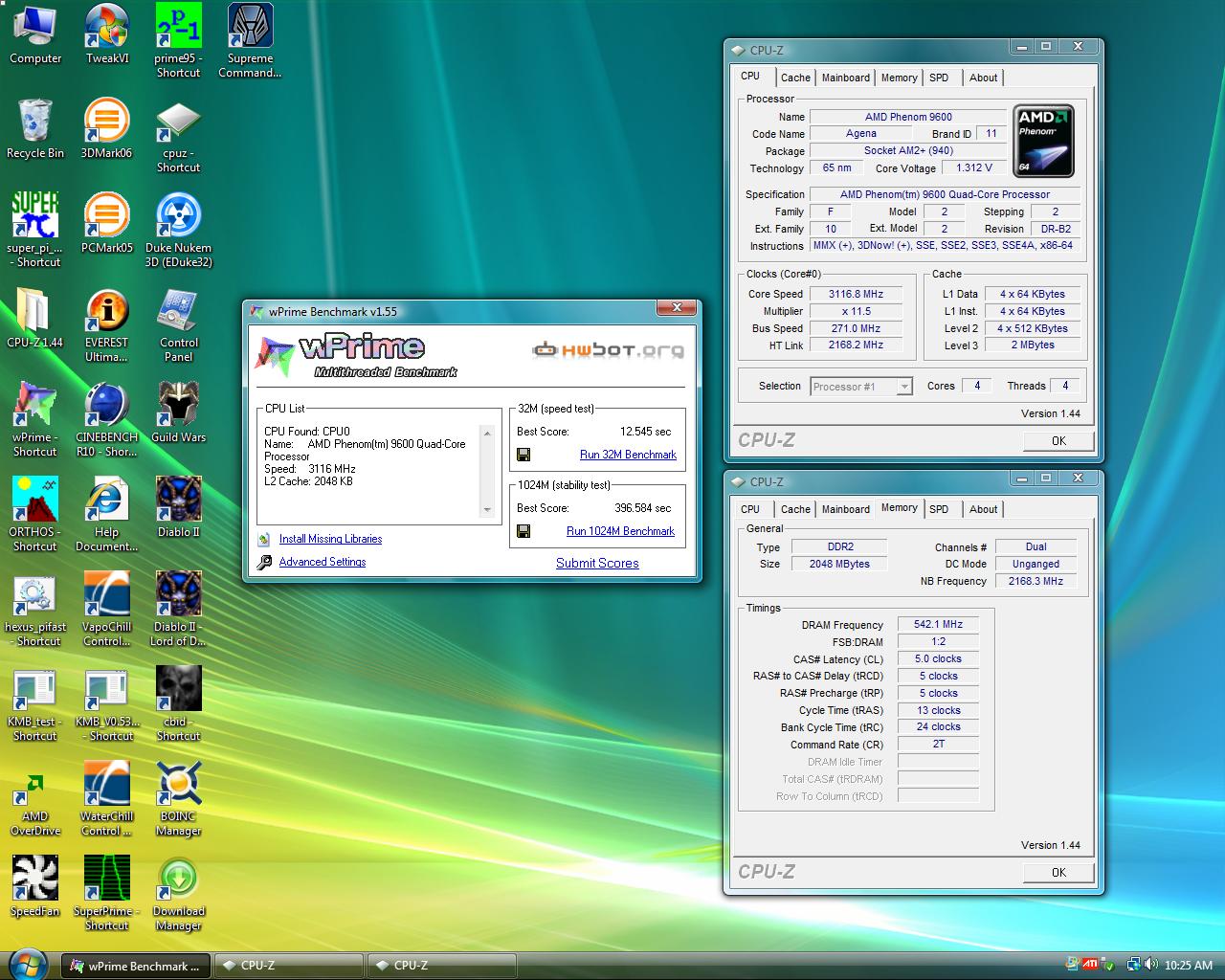
Task: Click the CPU List scrollbar up arrow
Action: pos(487,434)
